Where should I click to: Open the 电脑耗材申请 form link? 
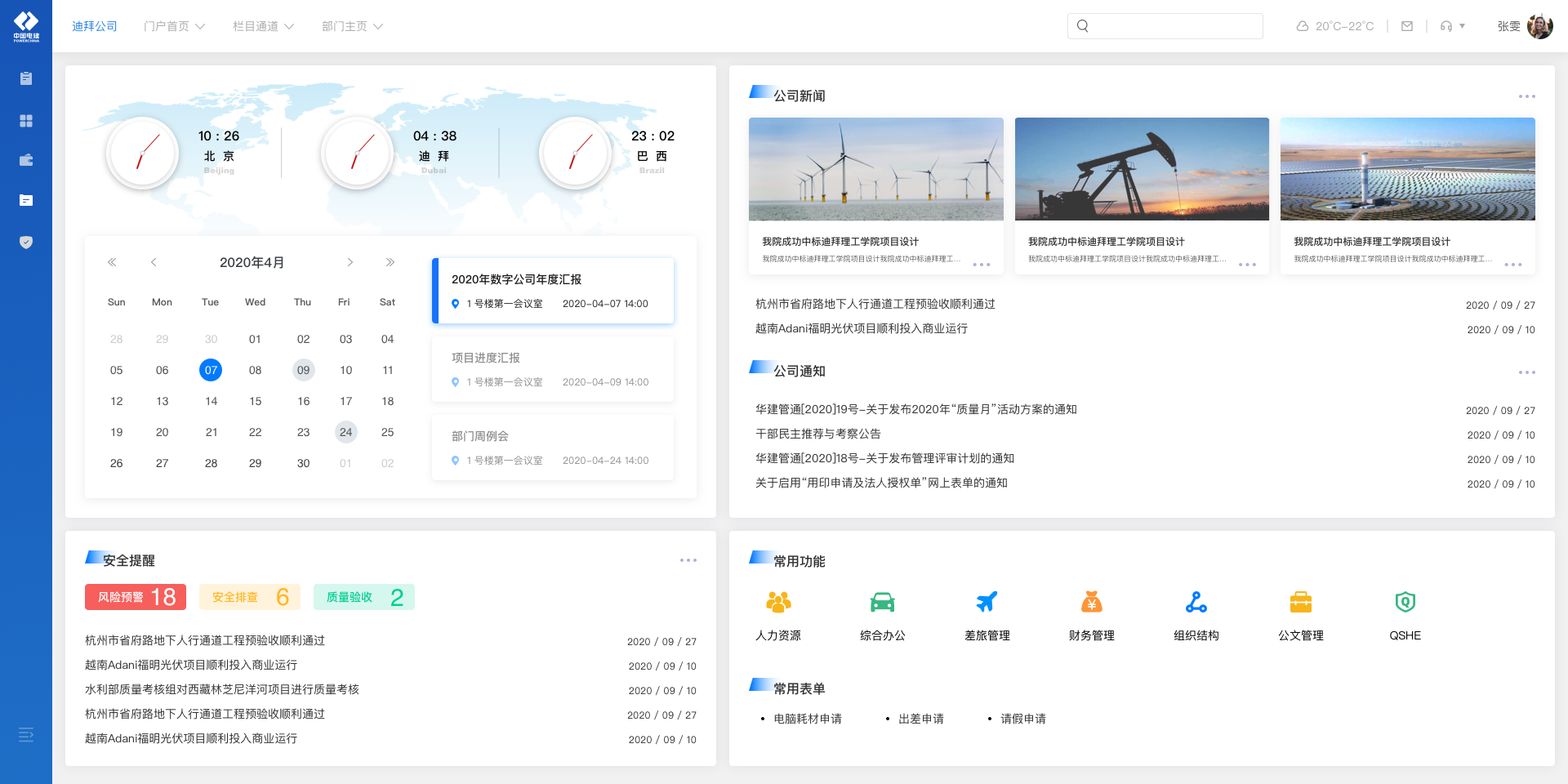tap(808, 719)
